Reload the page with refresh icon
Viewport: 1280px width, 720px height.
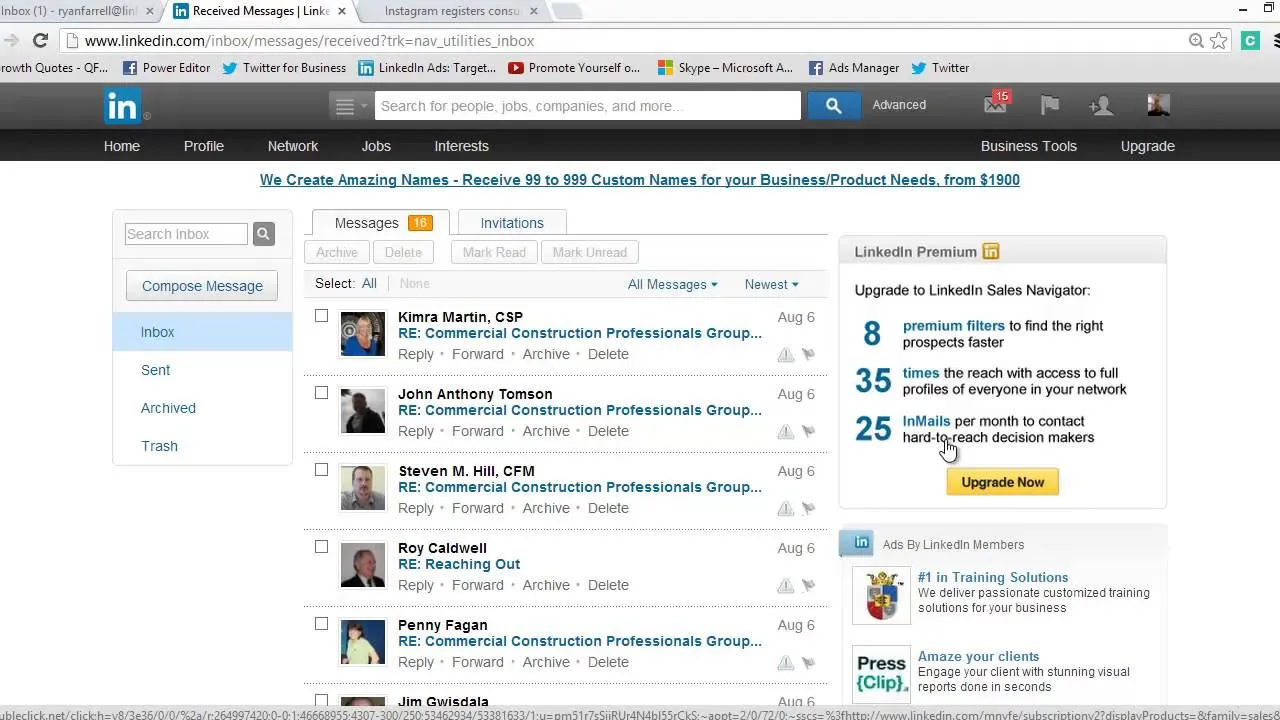click(40, 41)
